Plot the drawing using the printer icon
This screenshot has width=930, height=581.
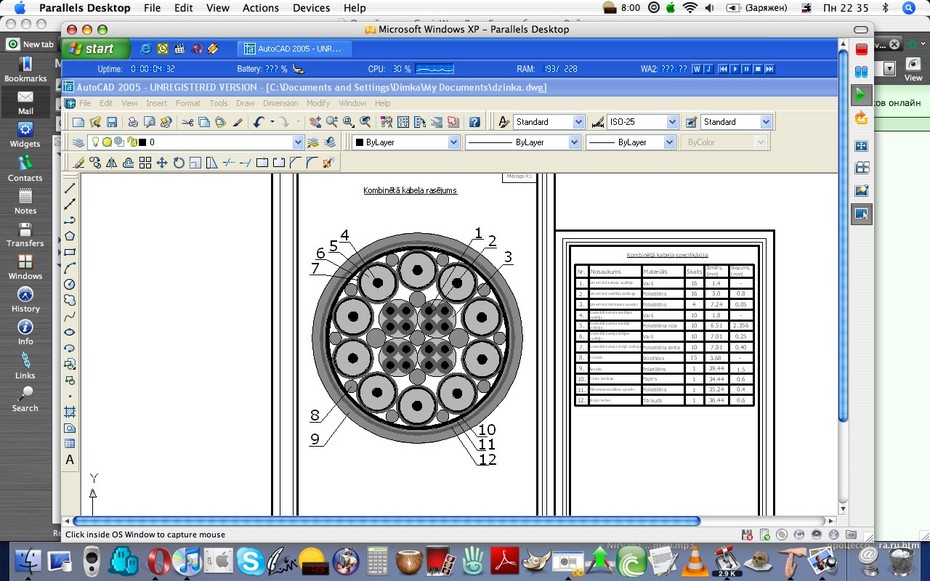[133, 122]
